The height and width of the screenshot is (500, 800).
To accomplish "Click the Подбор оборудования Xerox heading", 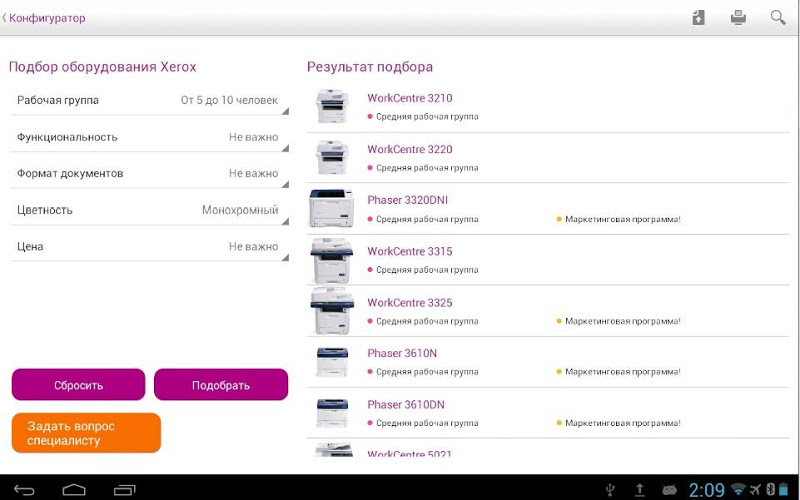I will tap(103, 67).
